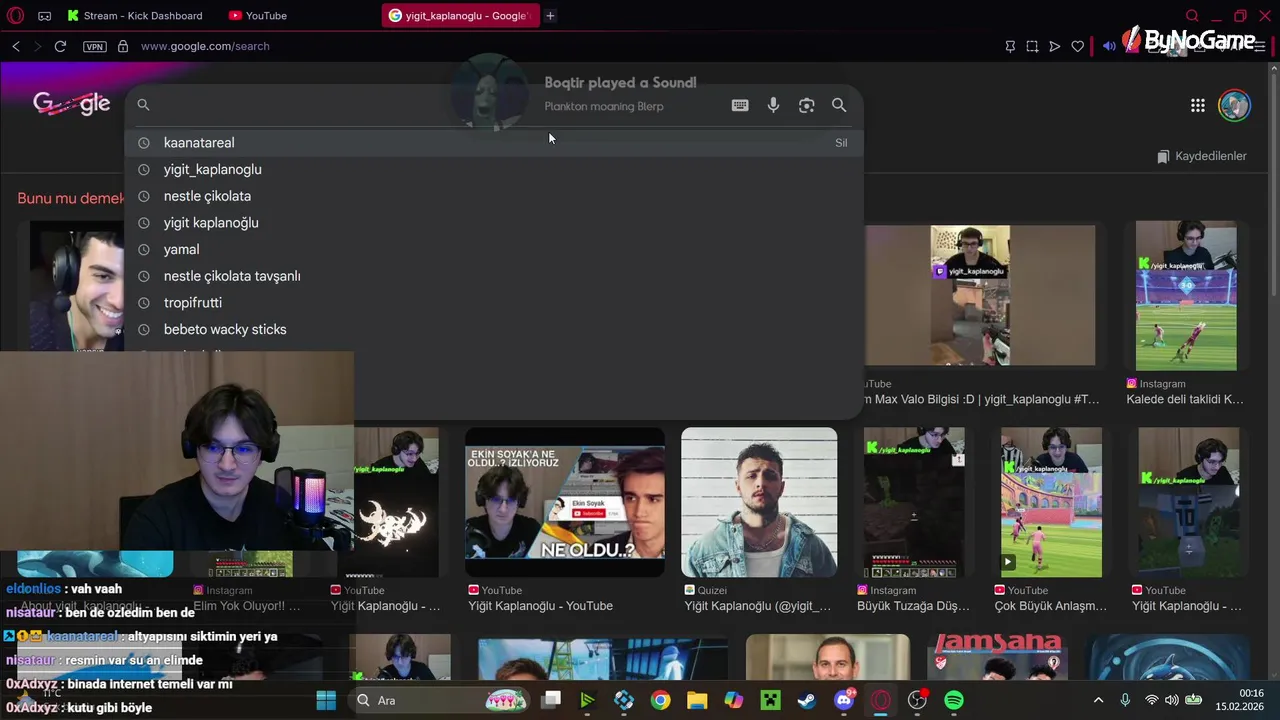Delete suggestion with the Sil link

[841, 143]
